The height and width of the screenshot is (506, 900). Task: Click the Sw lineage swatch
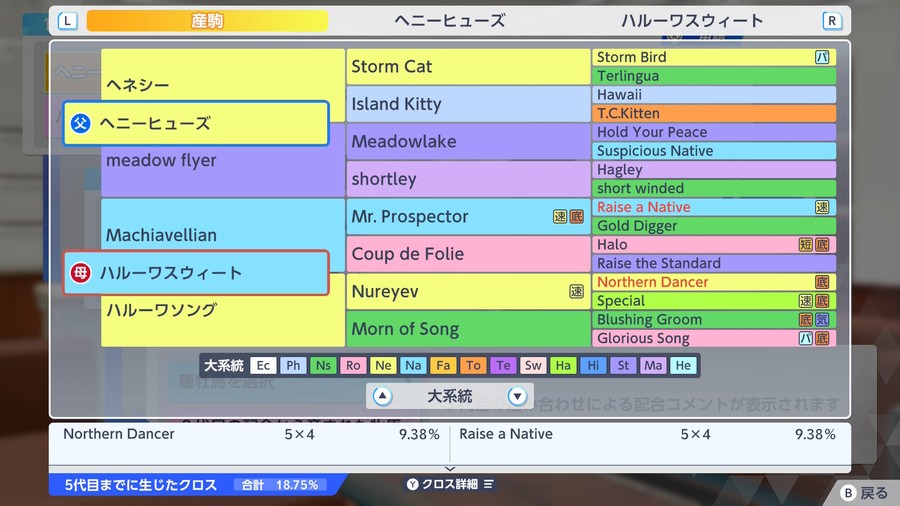click(533, 365)
